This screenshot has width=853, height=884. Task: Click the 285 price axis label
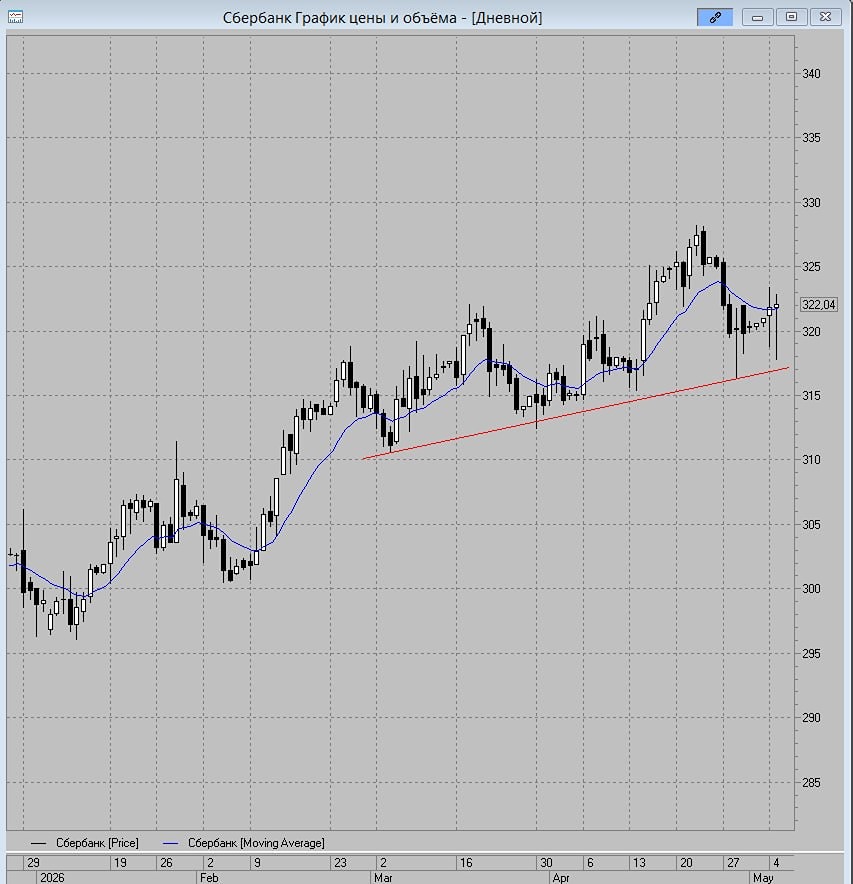tap(811, 783)
